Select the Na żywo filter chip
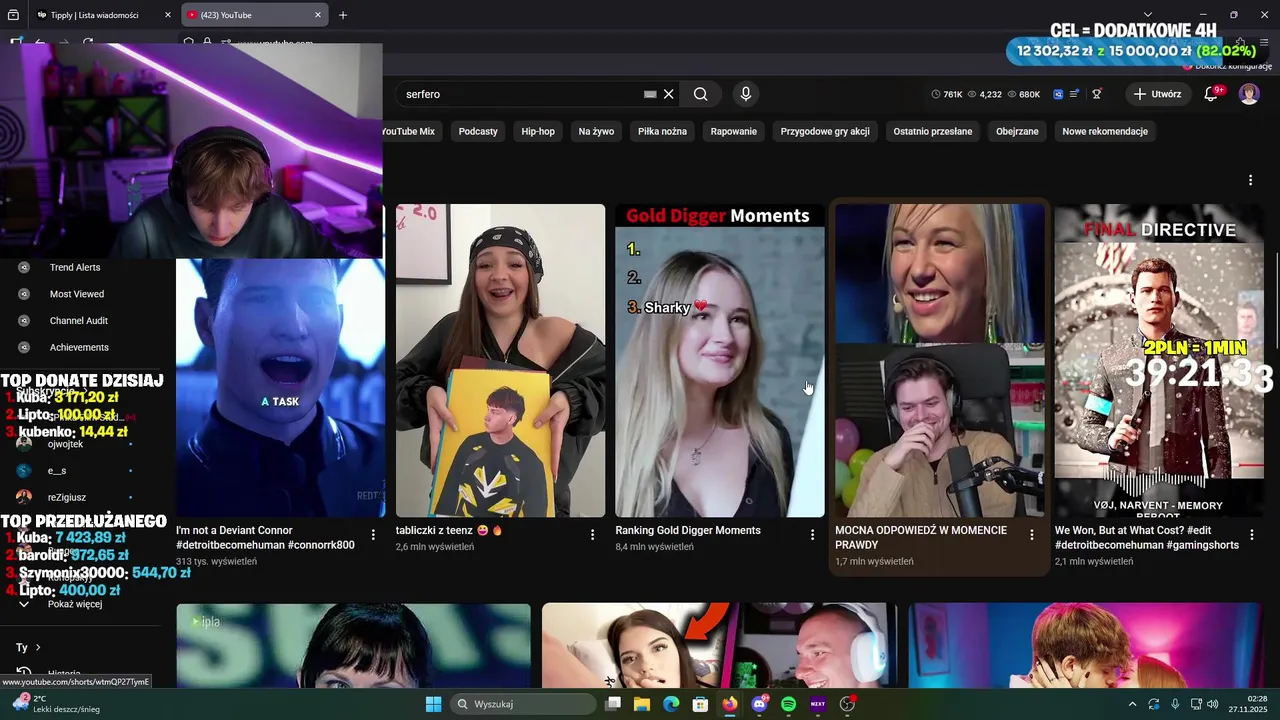This screenshot has width=1280, height=720. tap(596, 131)
